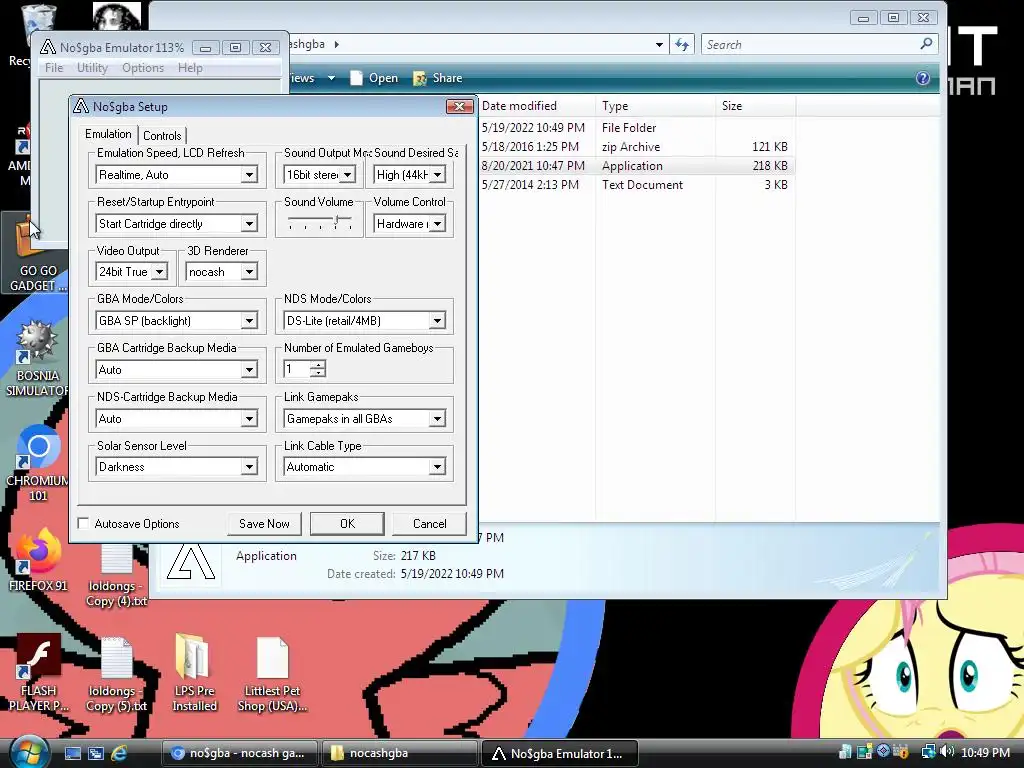Open the Emulation Speed, LCD Refresh dropdown

(x=249, y=174)
